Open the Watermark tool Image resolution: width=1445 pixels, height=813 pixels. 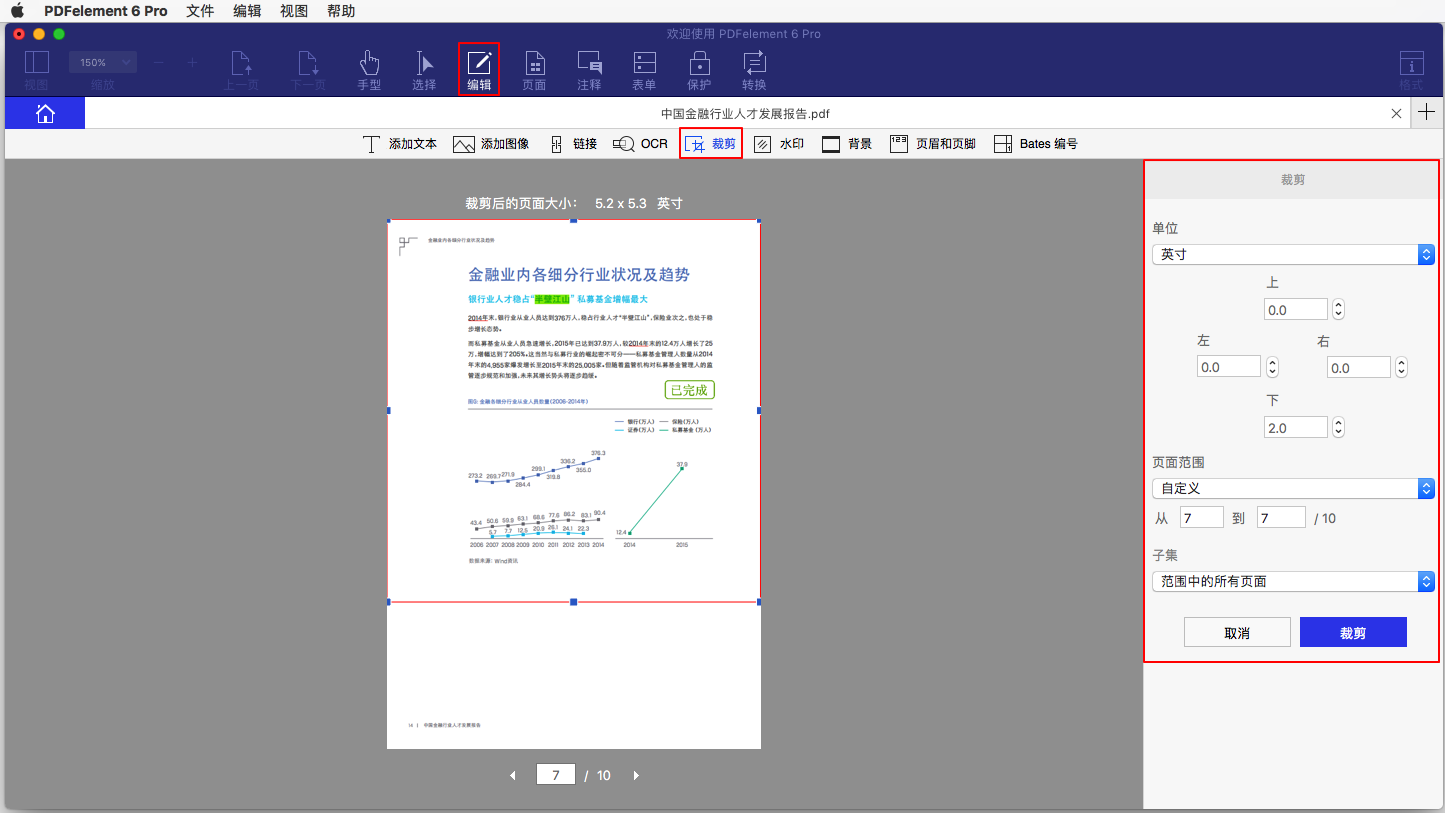pos(779,144)
